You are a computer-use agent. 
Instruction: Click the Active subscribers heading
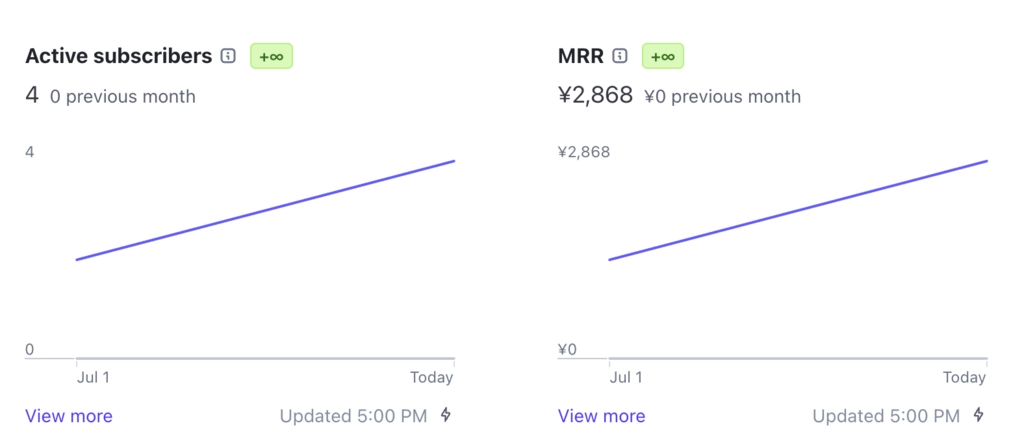[x=119, y=56]
